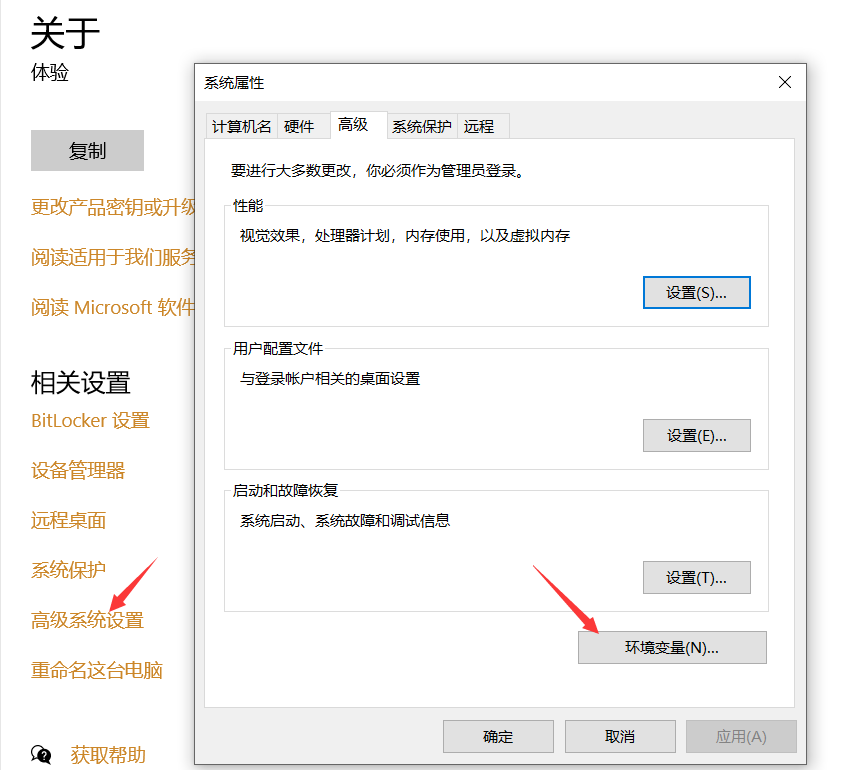Open user profile 设置(E) options

(x=697, y=435)
